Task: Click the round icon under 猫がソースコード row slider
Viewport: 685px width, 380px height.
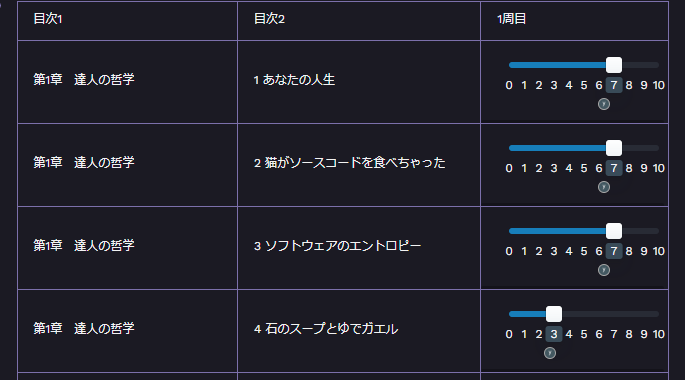Action: tap(604, 187)
